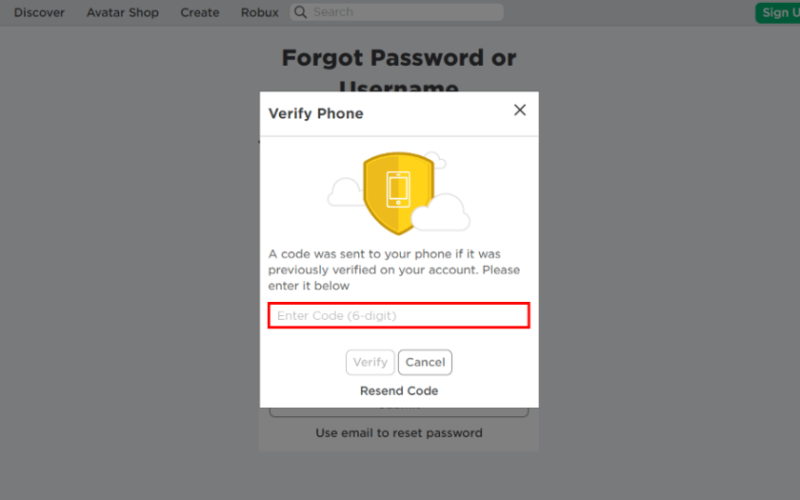Click the green Sign Up button
Viewport: 800px width, 500px height.
click(778, 13)
